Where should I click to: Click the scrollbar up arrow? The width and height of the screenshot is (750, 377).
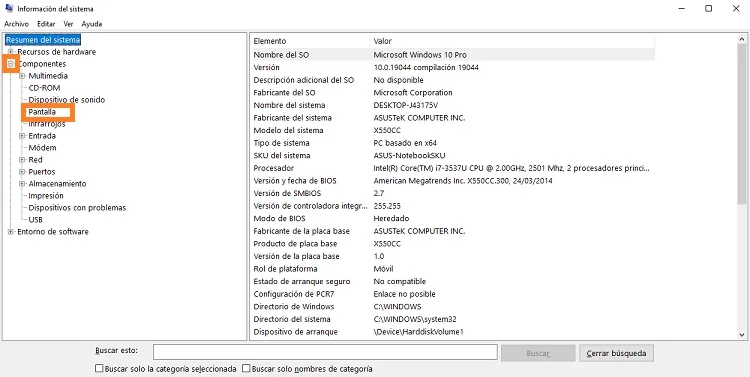[742, 40]
